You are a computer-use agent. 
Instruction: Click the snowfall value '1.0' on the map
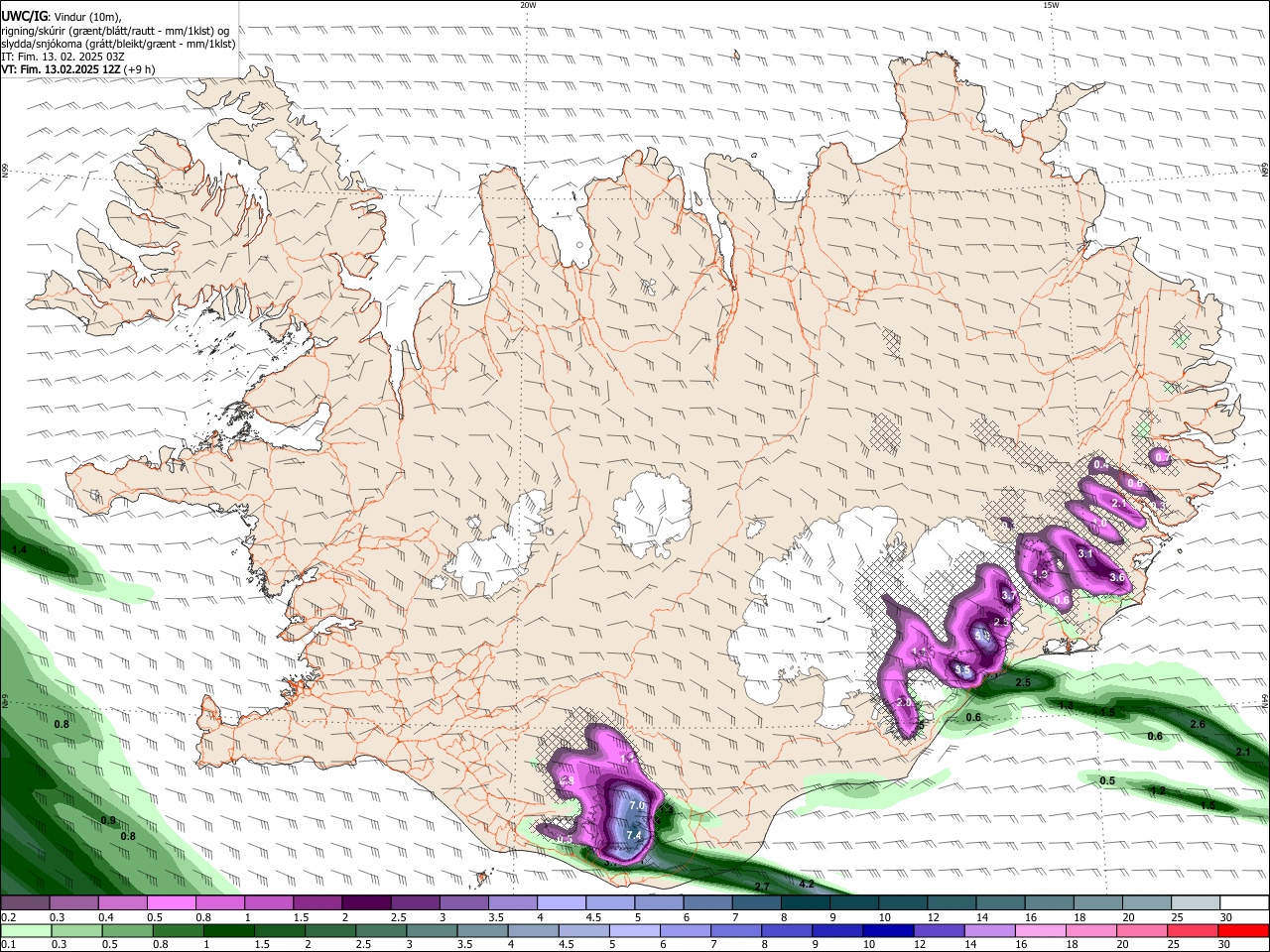point(1098,524)
